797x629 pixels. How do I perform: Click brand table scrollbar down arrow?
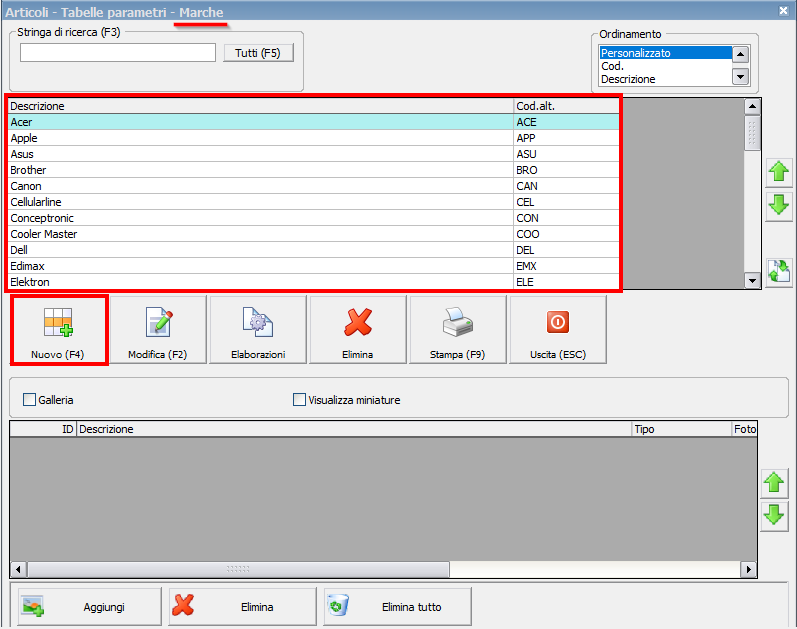click(x=752, y=280)
